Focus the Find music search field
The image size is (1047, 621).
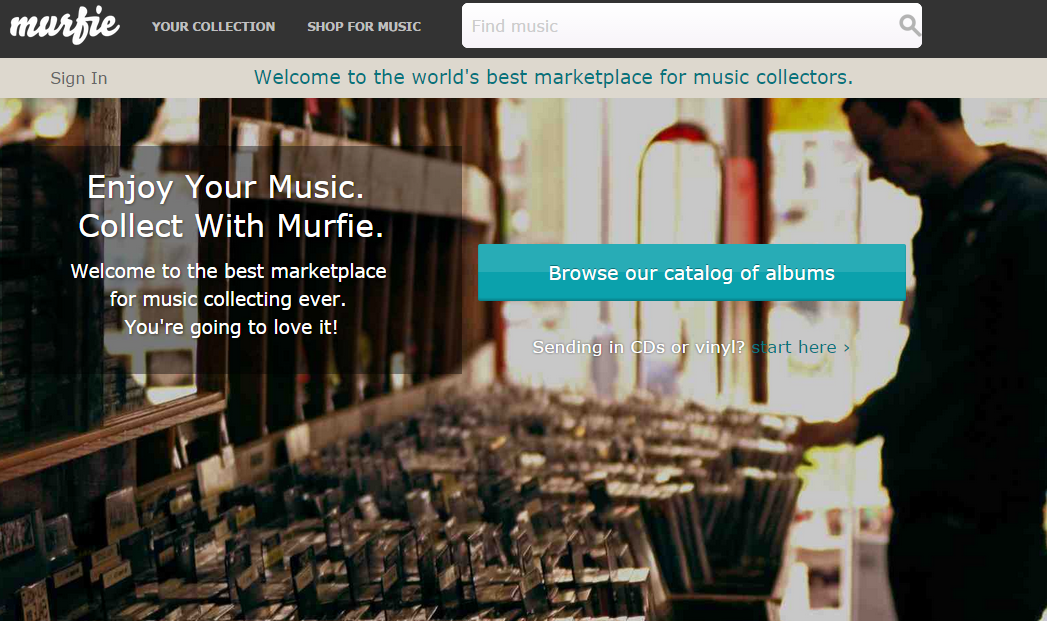tap(680, 26)
